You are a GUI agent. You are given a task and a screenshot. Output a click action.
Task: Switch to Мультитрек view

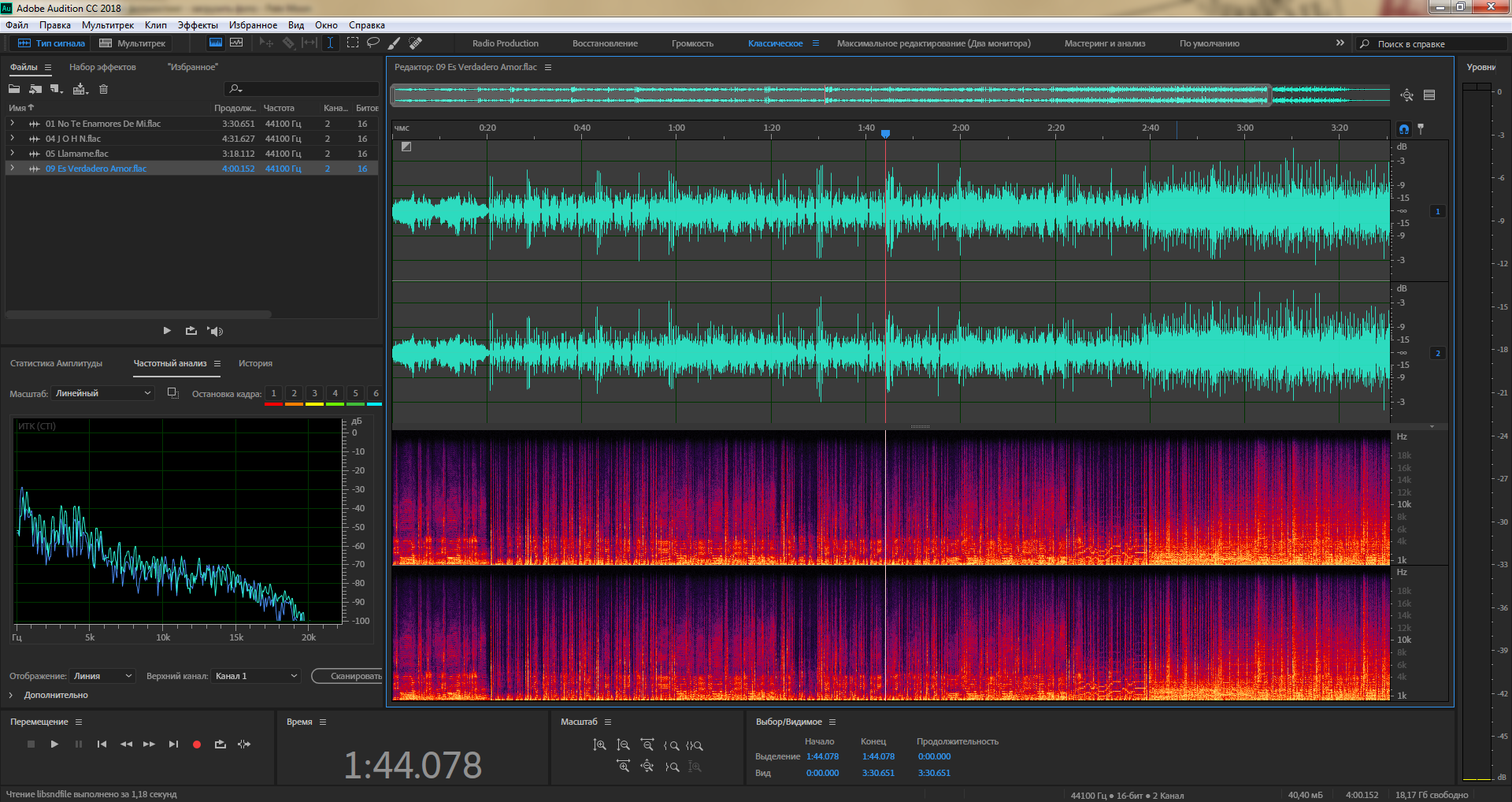coord(133,43)
